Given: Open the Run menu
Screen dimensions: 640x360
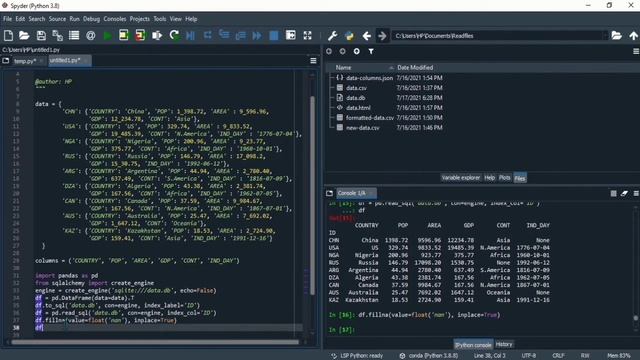Looking at the screenshot, I should 74,19.
